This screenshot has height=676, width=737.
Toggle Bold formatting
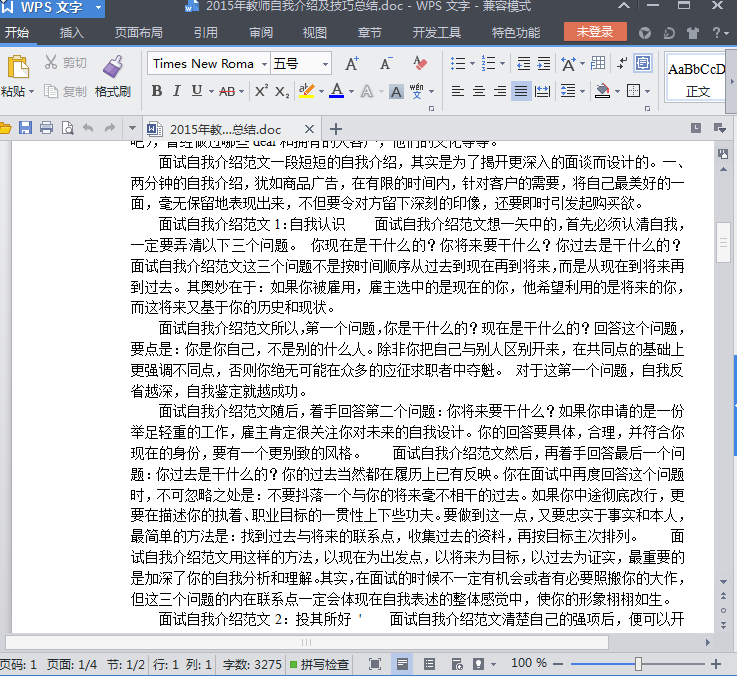click(157, 91)
